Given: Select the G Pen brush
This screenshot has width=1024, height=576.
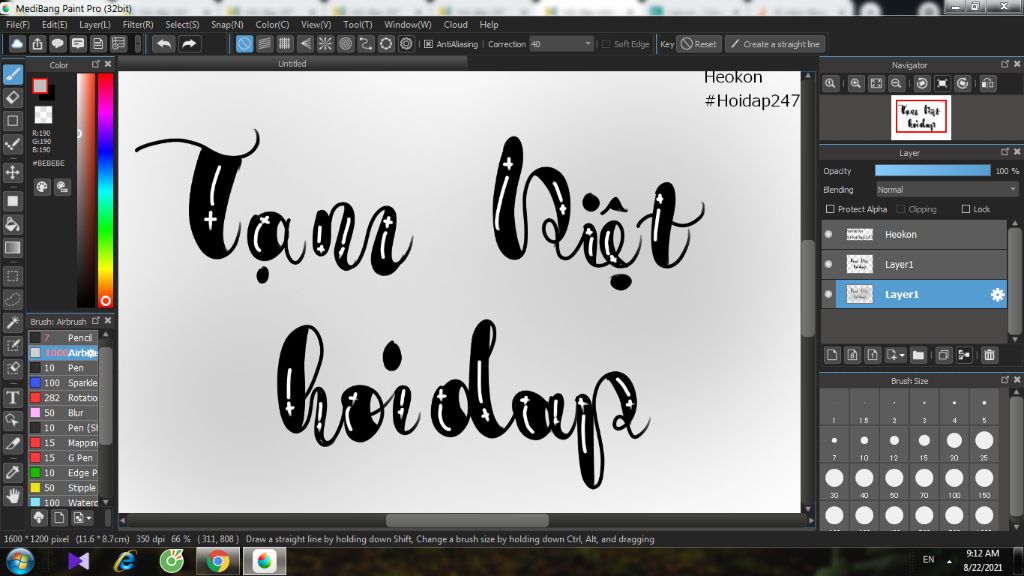Looking at the screenshot, I should 63,458.
